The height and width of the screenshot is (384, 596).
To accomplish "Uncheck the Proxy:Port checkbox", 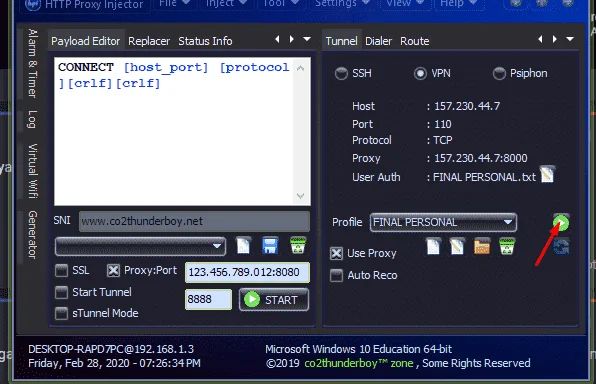I will point(113,270).
